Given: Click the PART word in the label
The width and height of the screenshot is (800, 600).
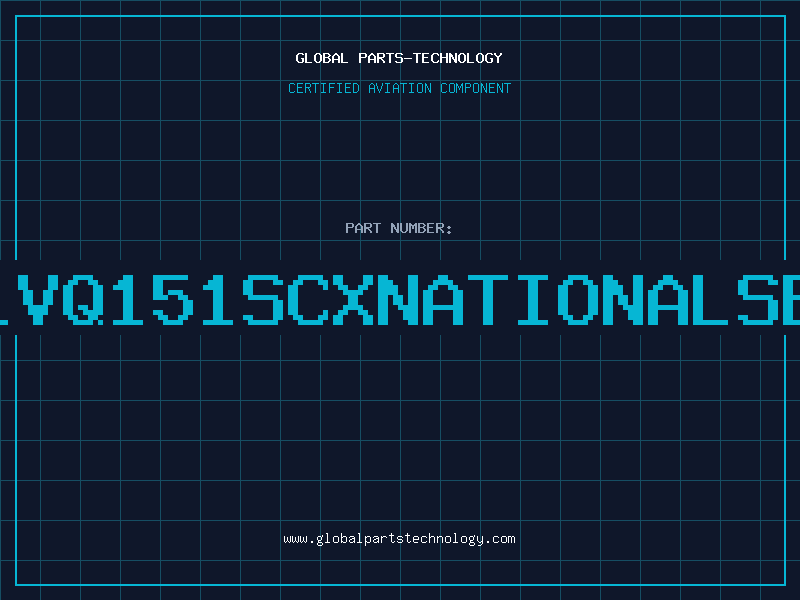Looking at the screenshot, I should click(363, 228).
